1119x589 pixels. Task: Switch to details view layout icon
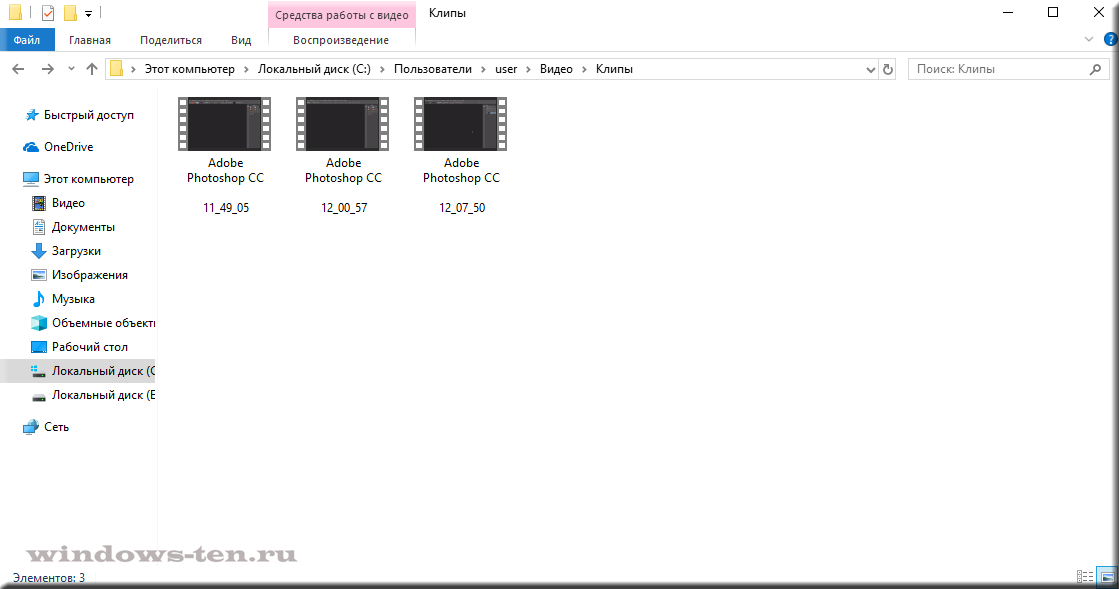pos(1085,577)
